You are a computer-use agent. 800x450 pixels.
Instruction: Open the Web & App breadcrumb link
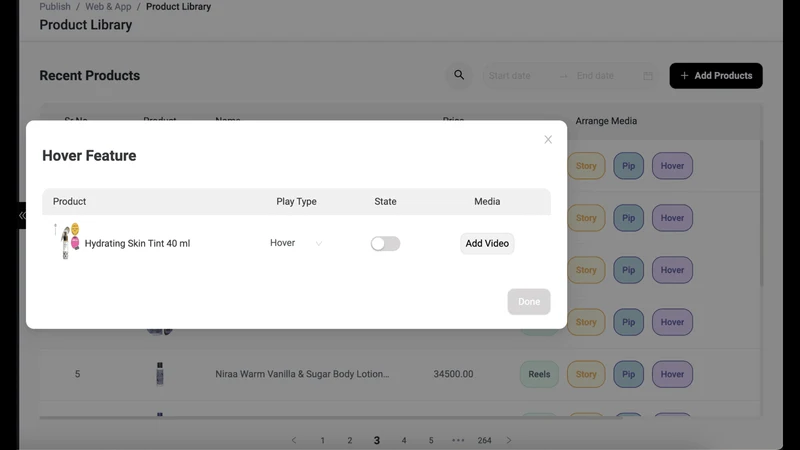click(108, 7)
